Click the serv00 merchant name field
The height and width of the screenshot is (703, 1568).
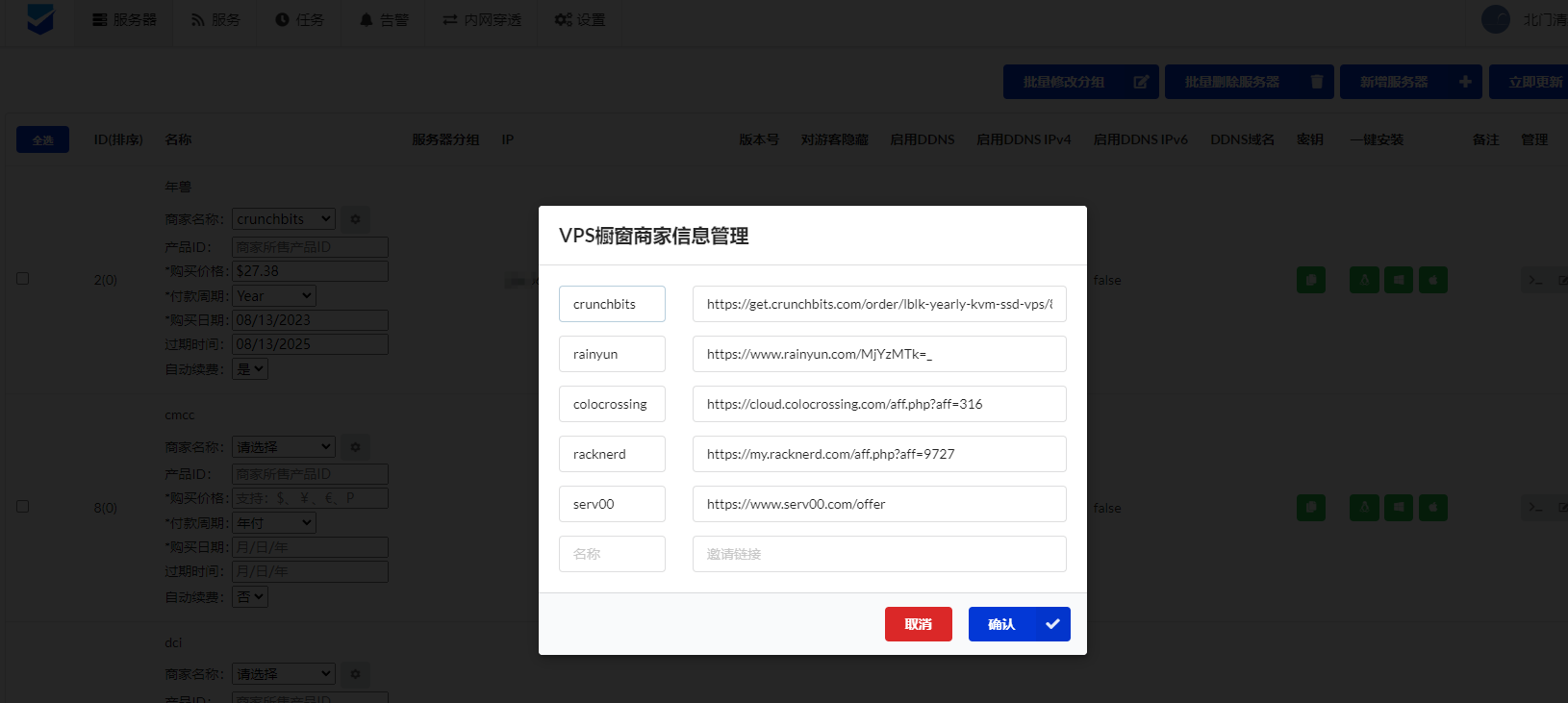click(612, 504)
